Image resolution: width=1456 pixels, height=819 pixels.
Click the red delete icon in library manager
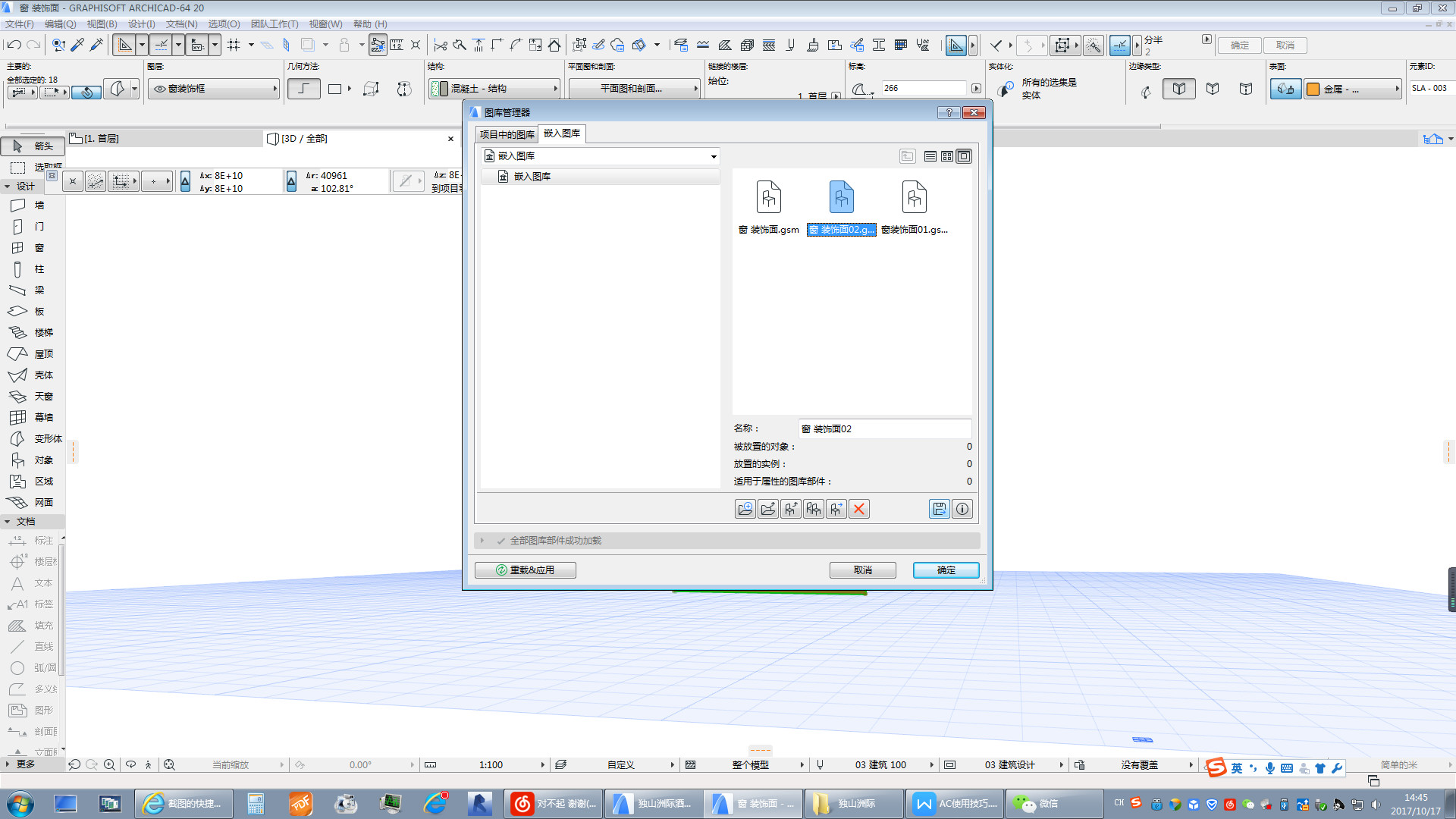859,509
